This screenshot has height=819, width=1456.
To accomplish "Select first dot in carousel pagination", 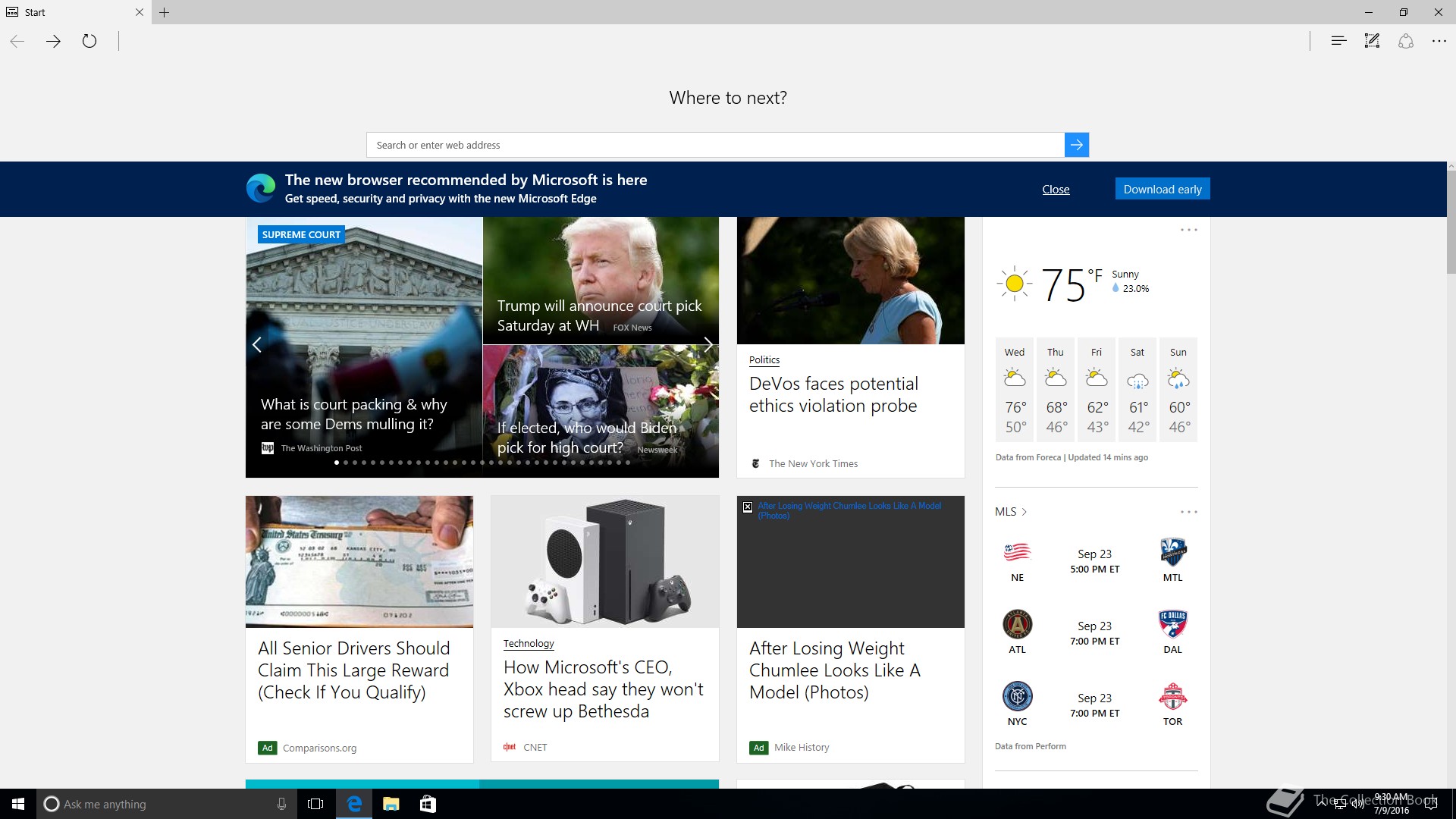I will [337, 463].
